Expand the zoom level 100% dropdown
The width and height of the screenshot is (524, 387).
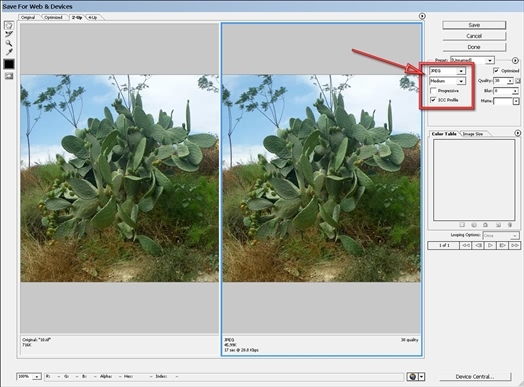29,377
